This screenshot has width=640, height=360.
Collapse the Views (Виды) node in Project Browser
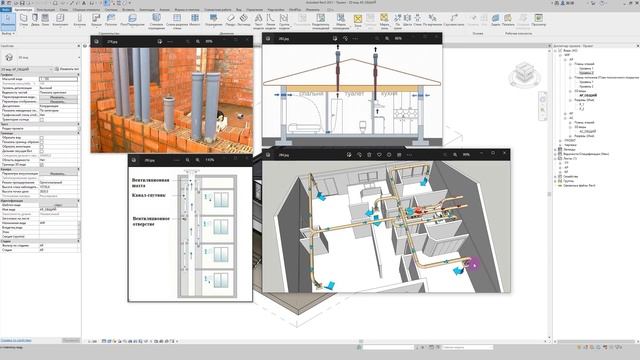click(556, 51)
